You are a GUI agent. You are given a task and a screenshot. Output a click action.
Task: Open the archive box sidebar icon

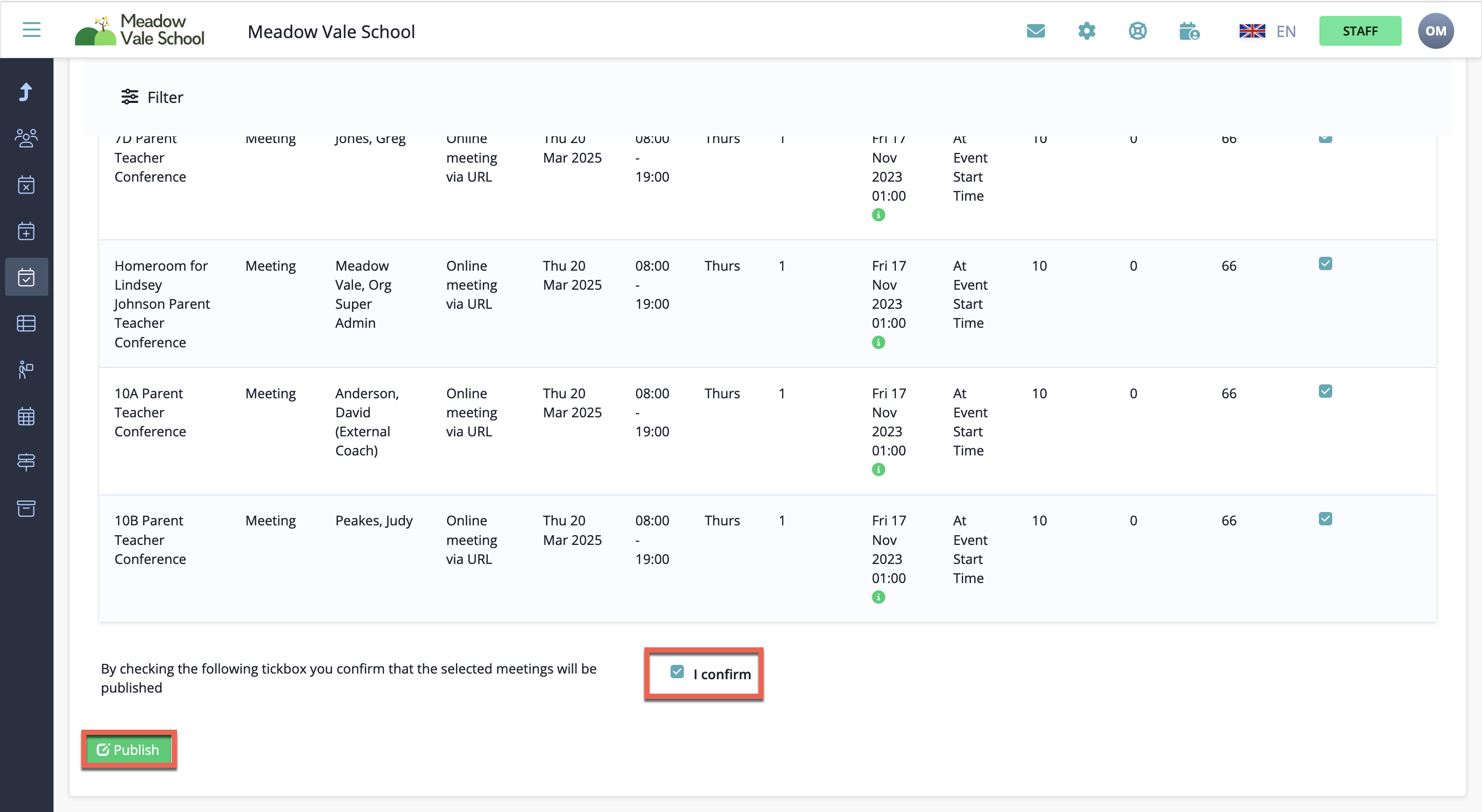coord(26,508)
